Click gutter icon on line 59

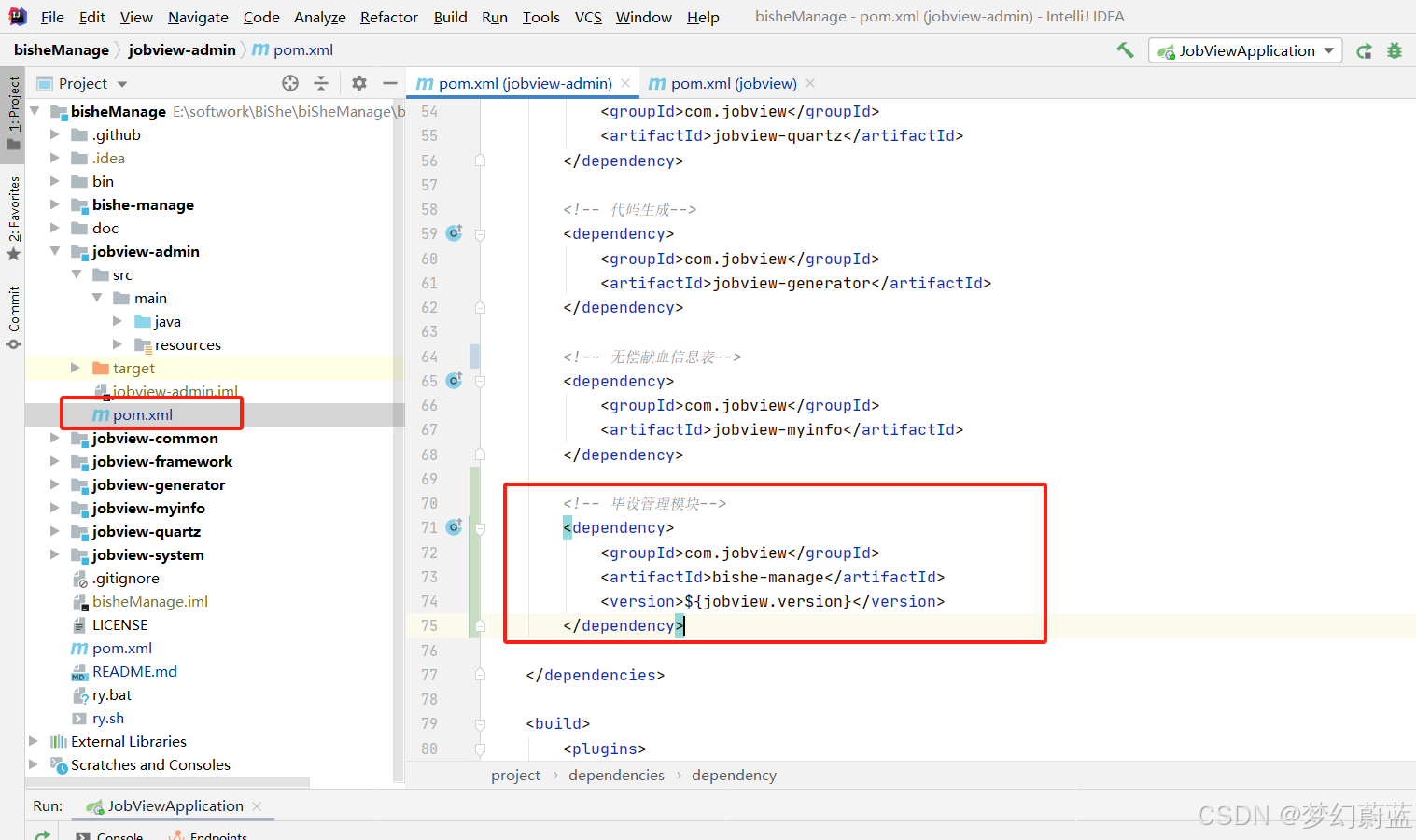point(455,233)
